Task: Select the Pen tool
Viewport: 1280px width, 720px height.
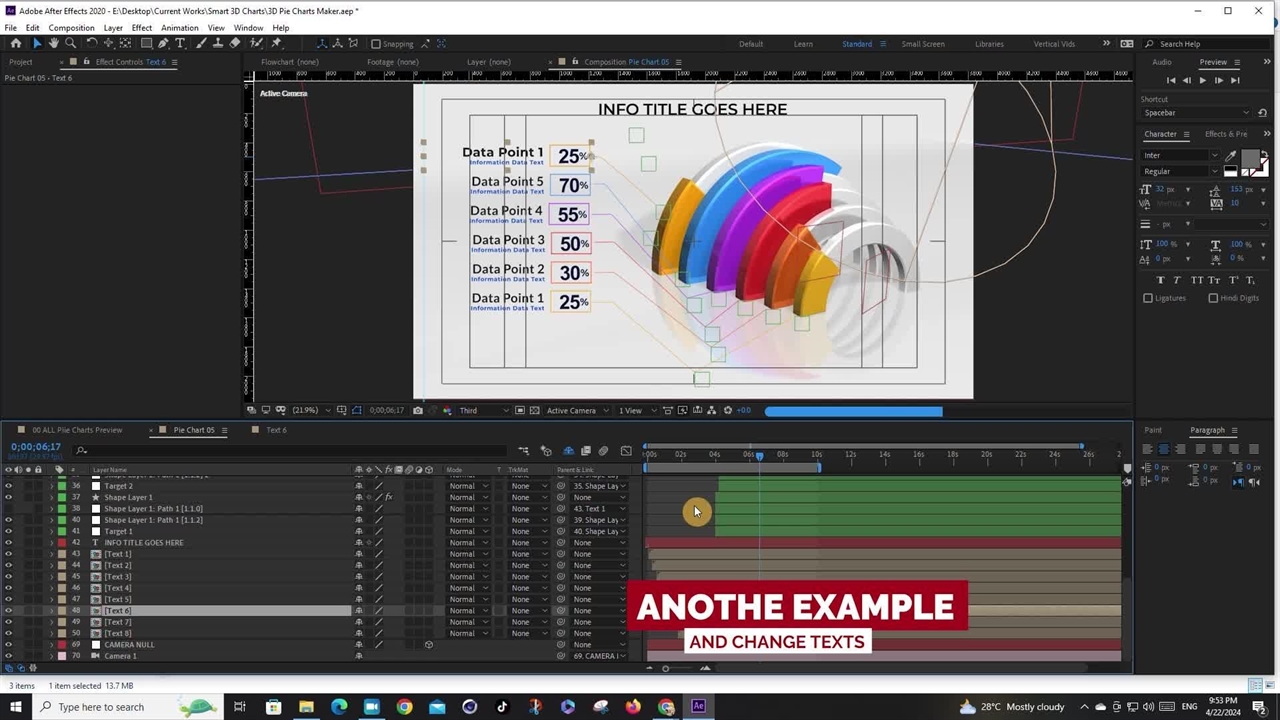Action: point(161,43)
